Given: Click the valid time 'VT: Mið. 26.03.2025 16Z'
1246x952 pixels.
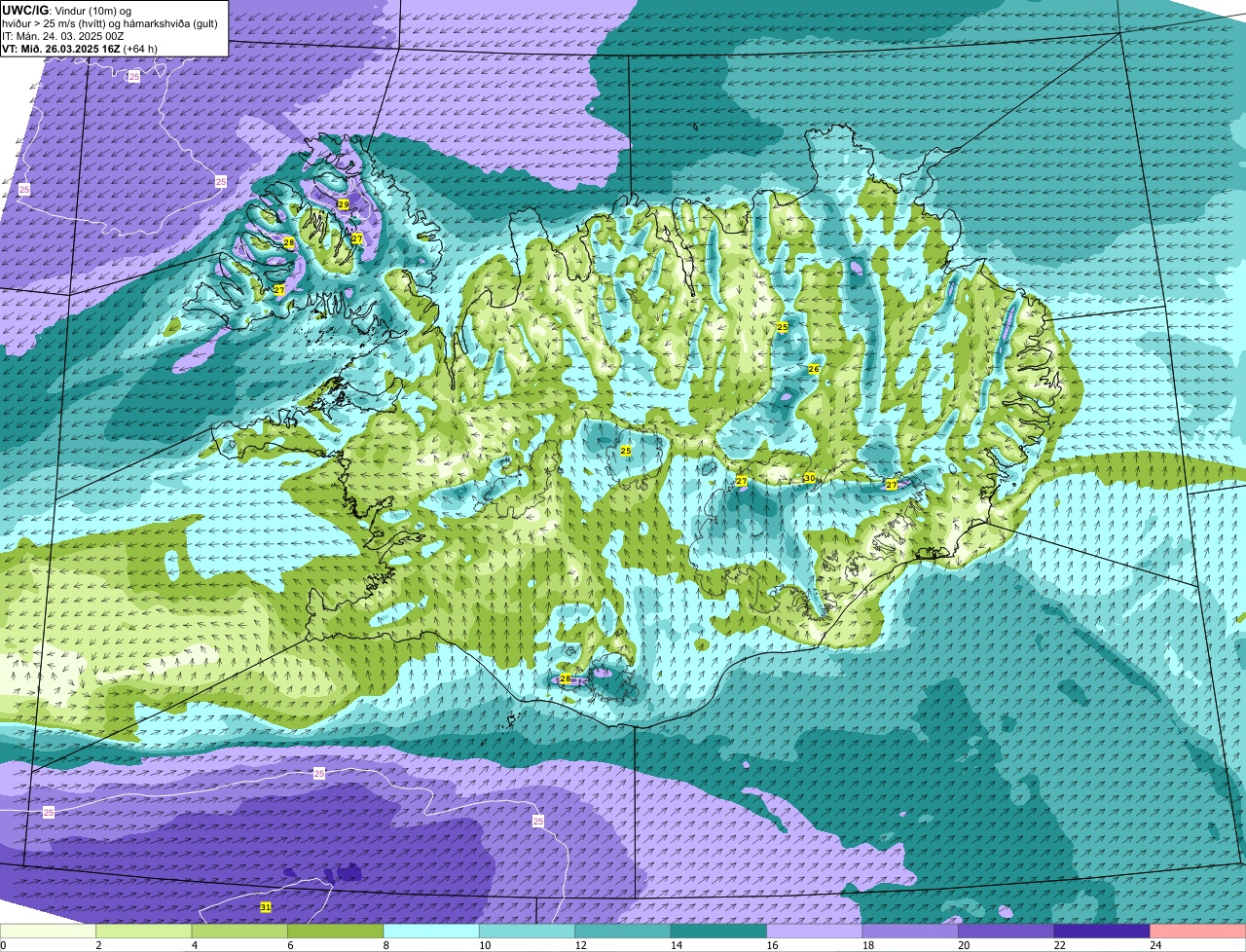Looking at the screenshot, I should click(61, 49).
